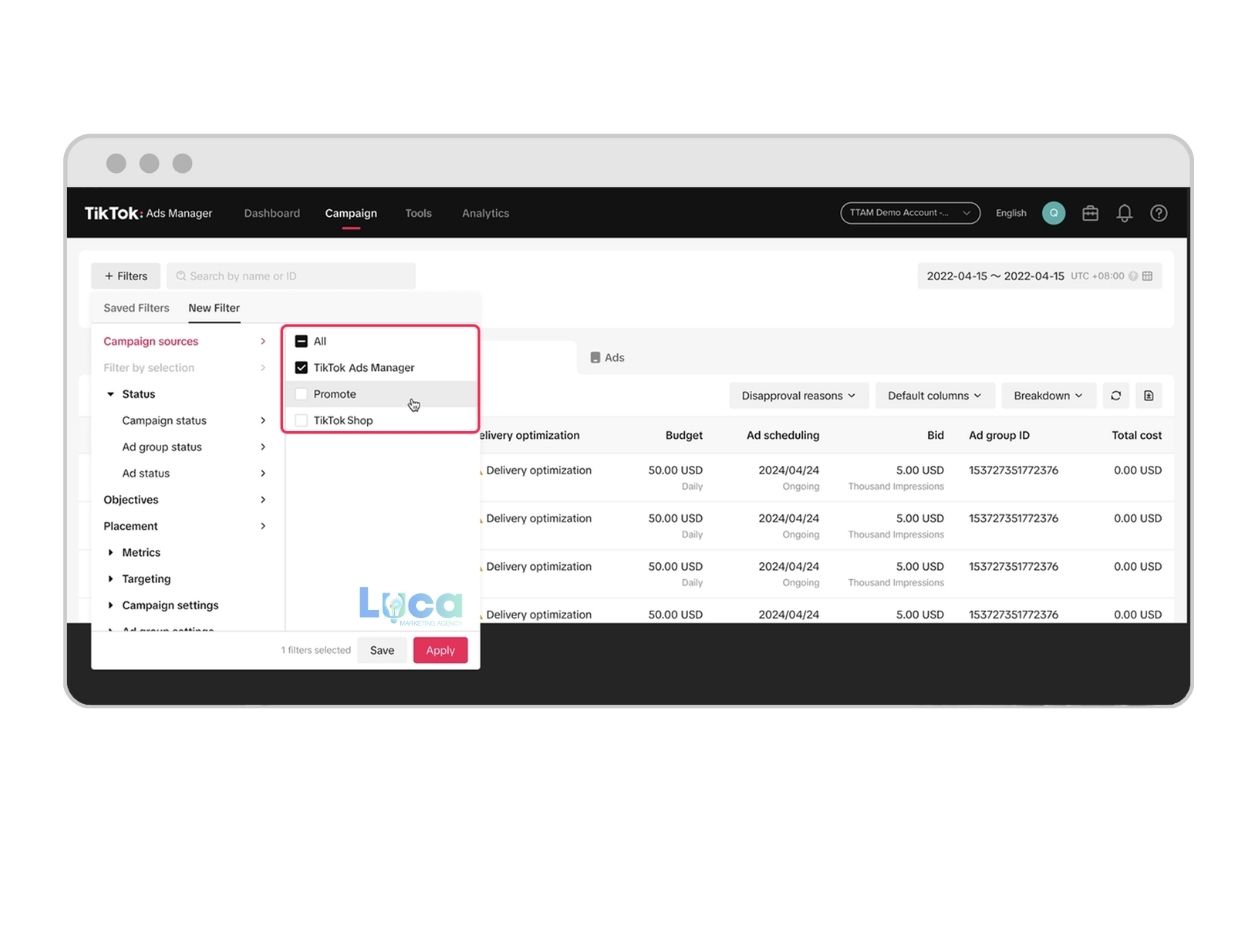Open the help question mark icon
Viewport: 1260px width, 948px height.
(x=1158, y=213)
